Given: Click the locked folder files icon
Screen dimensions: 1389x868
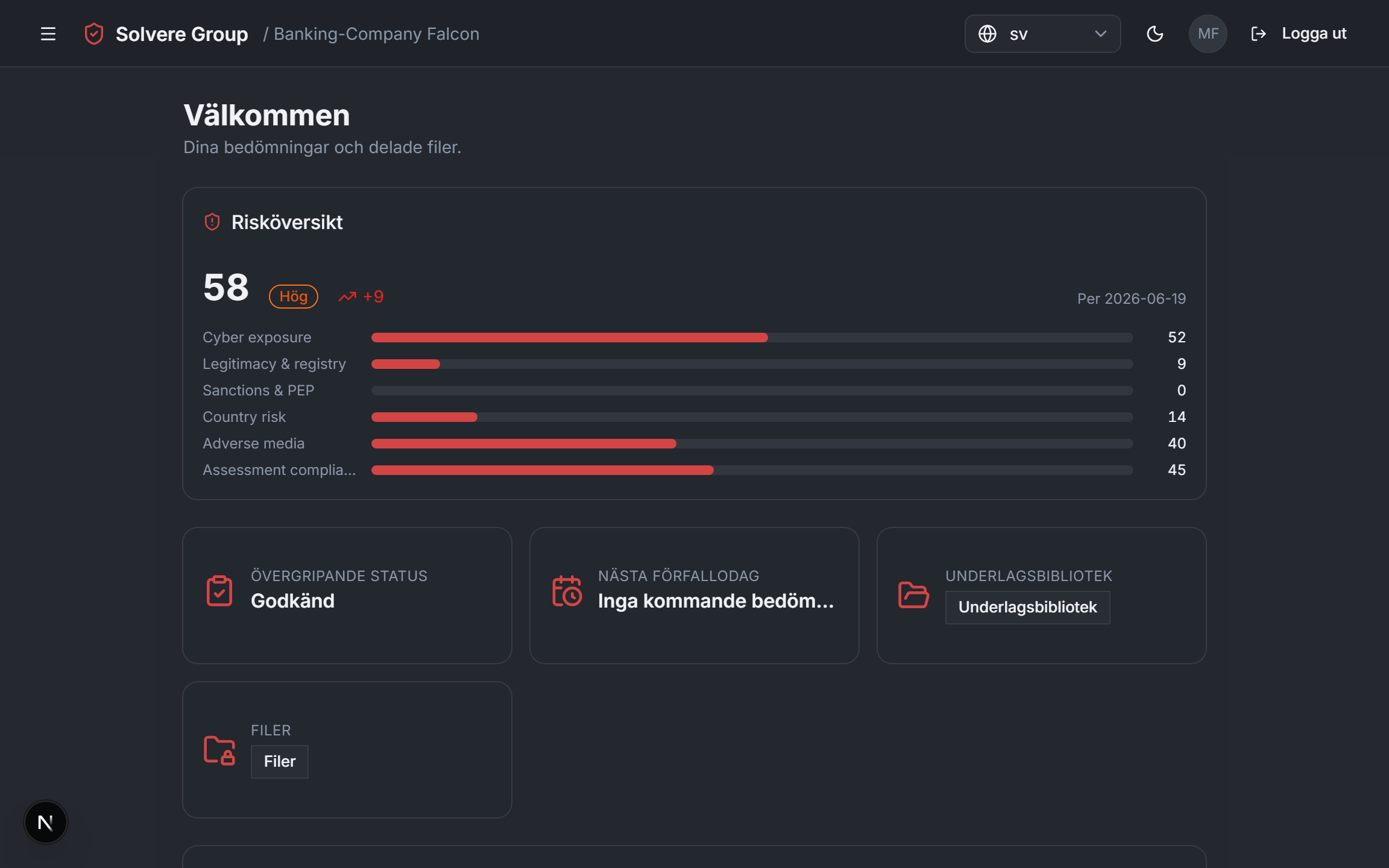Looking at the screenshot, I should click(x=219, y=750).
